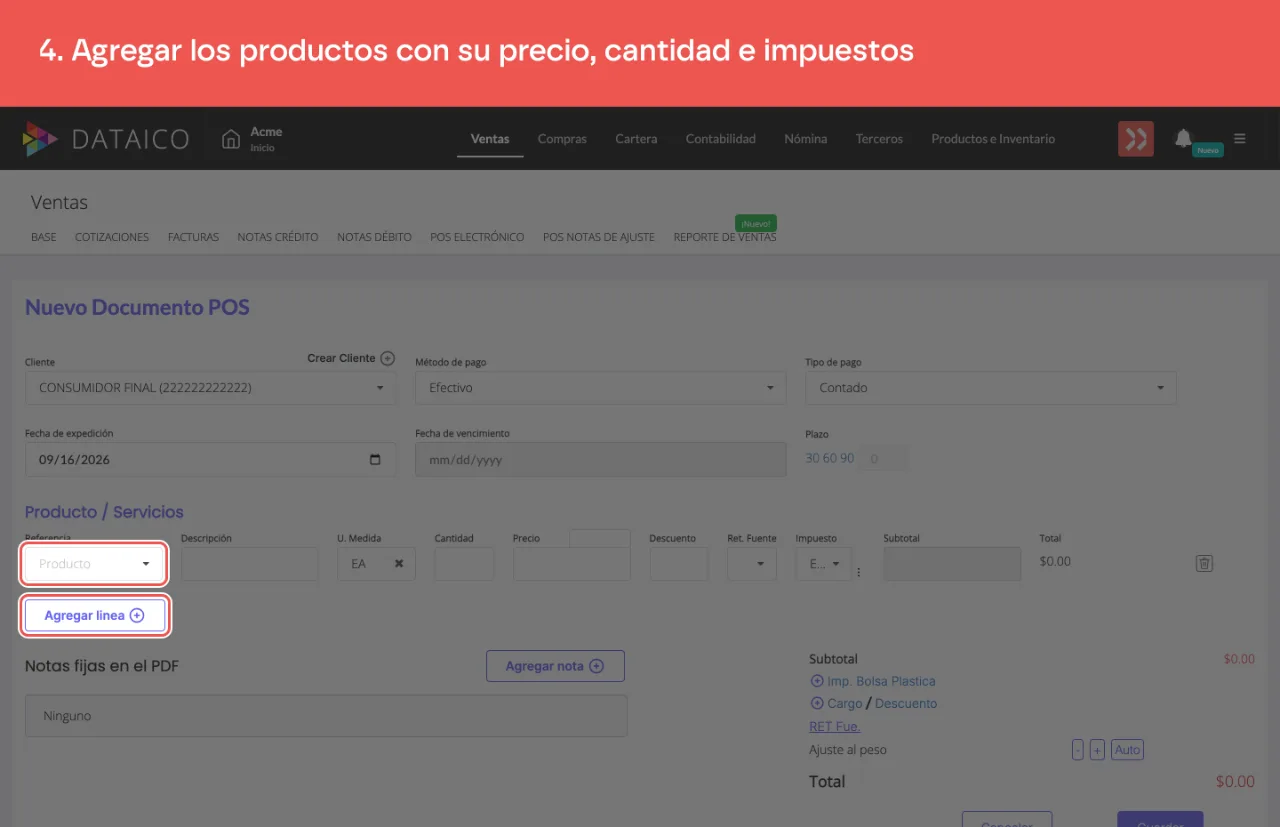Delete the product line with trash icon
Image resolution: width=1280 pixels, height=827 pixels.
tap(1204, 563)
